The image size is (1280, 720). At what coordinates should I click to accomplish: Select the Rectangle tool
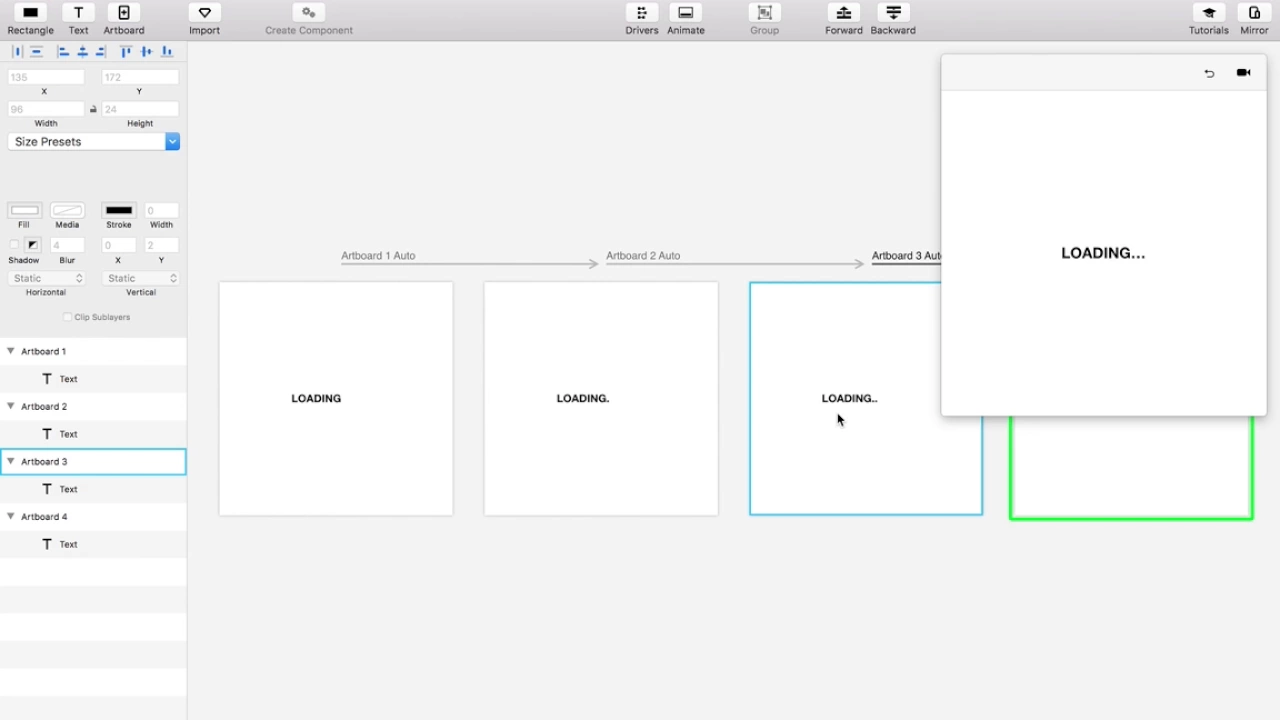pos(30,19)
